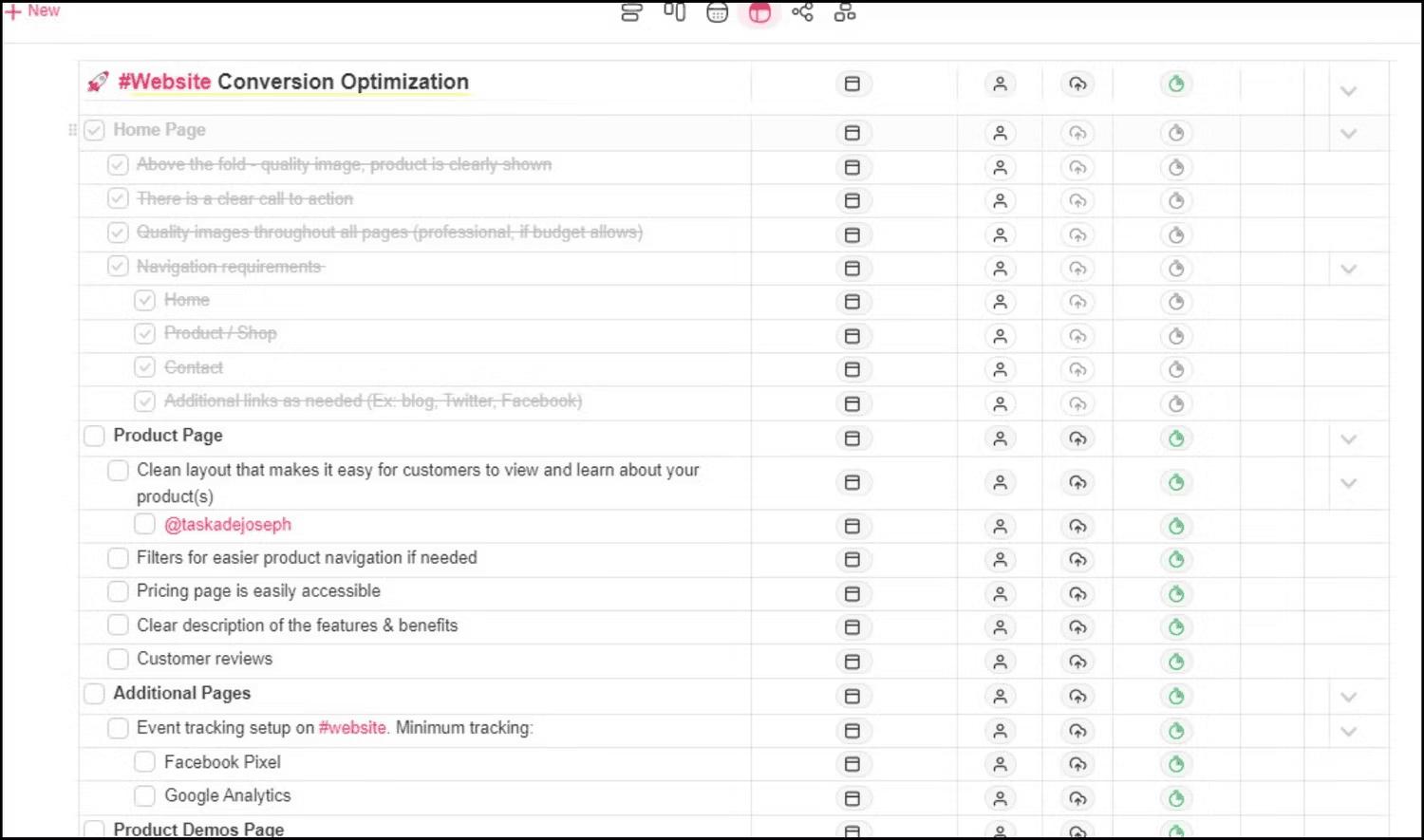Uncheck 'There is a clear call-to-action'
The width and height of the screenshot is (1424, 840).
pos(118,198)
